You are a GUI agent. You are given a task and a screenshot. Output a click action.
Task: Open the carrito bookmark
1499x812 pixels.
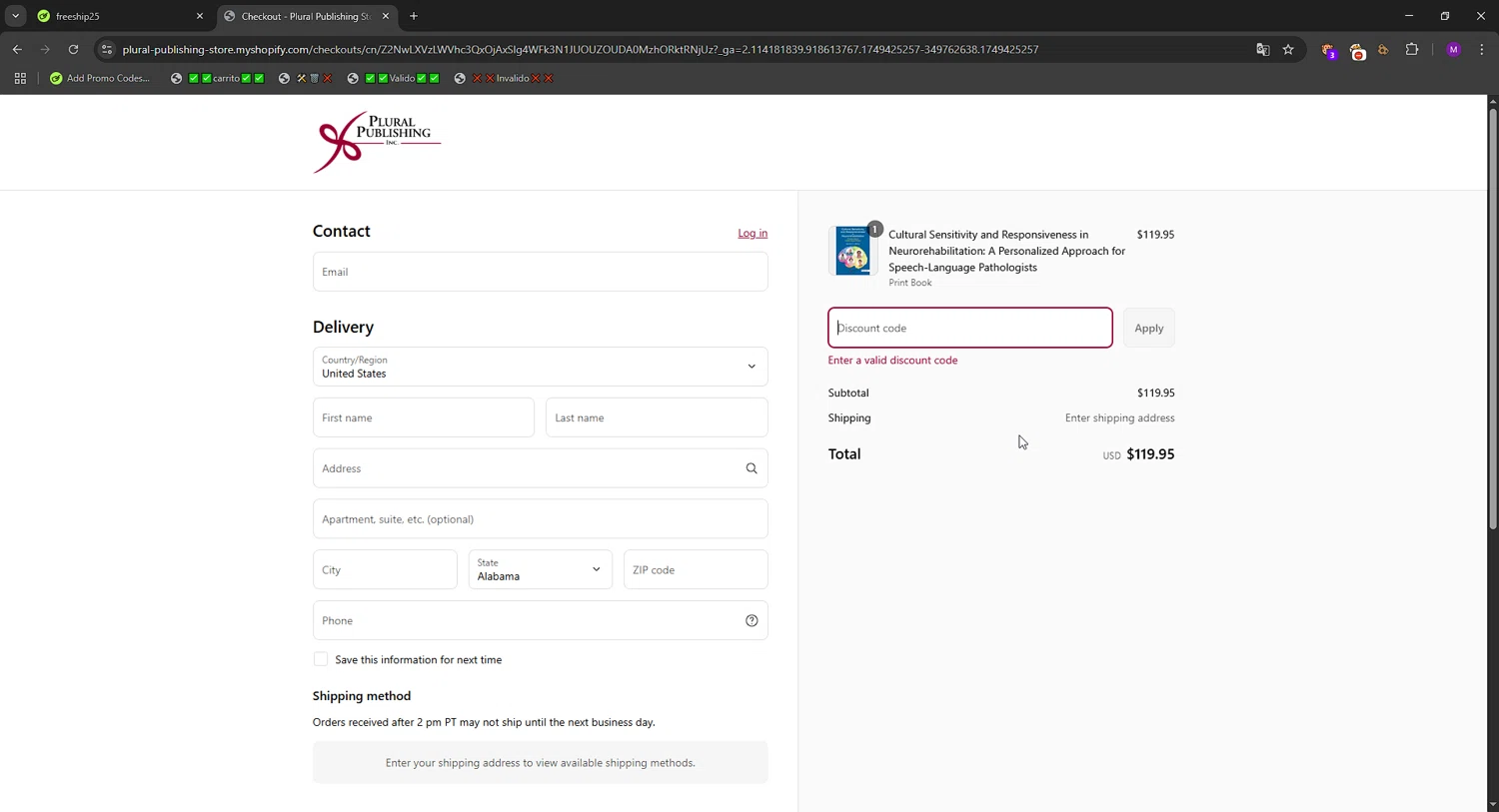(x=217, y=78)
